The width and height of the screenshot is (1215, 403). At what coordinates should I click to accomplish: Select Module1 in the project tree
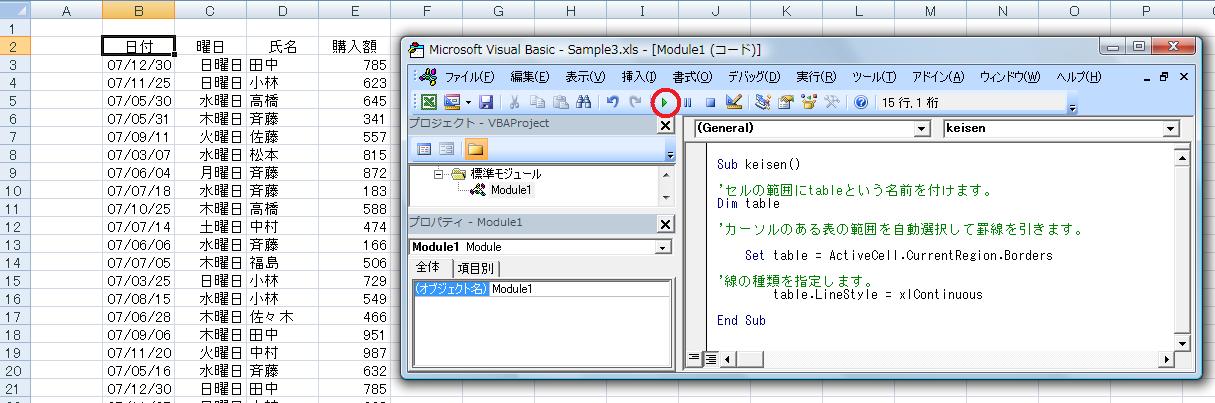pyautogui.click(x=512, y=189)
